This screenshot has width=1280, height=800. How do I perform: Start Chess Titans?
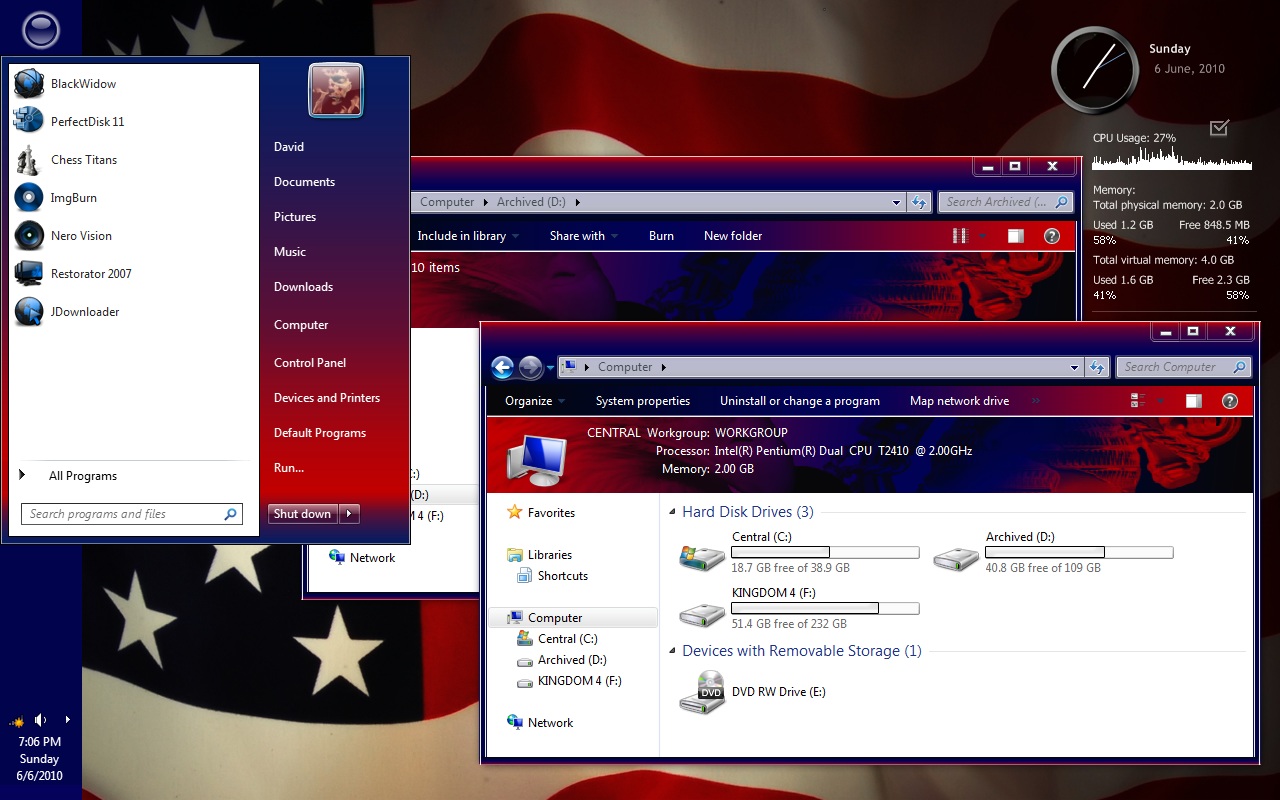[84, 159]
